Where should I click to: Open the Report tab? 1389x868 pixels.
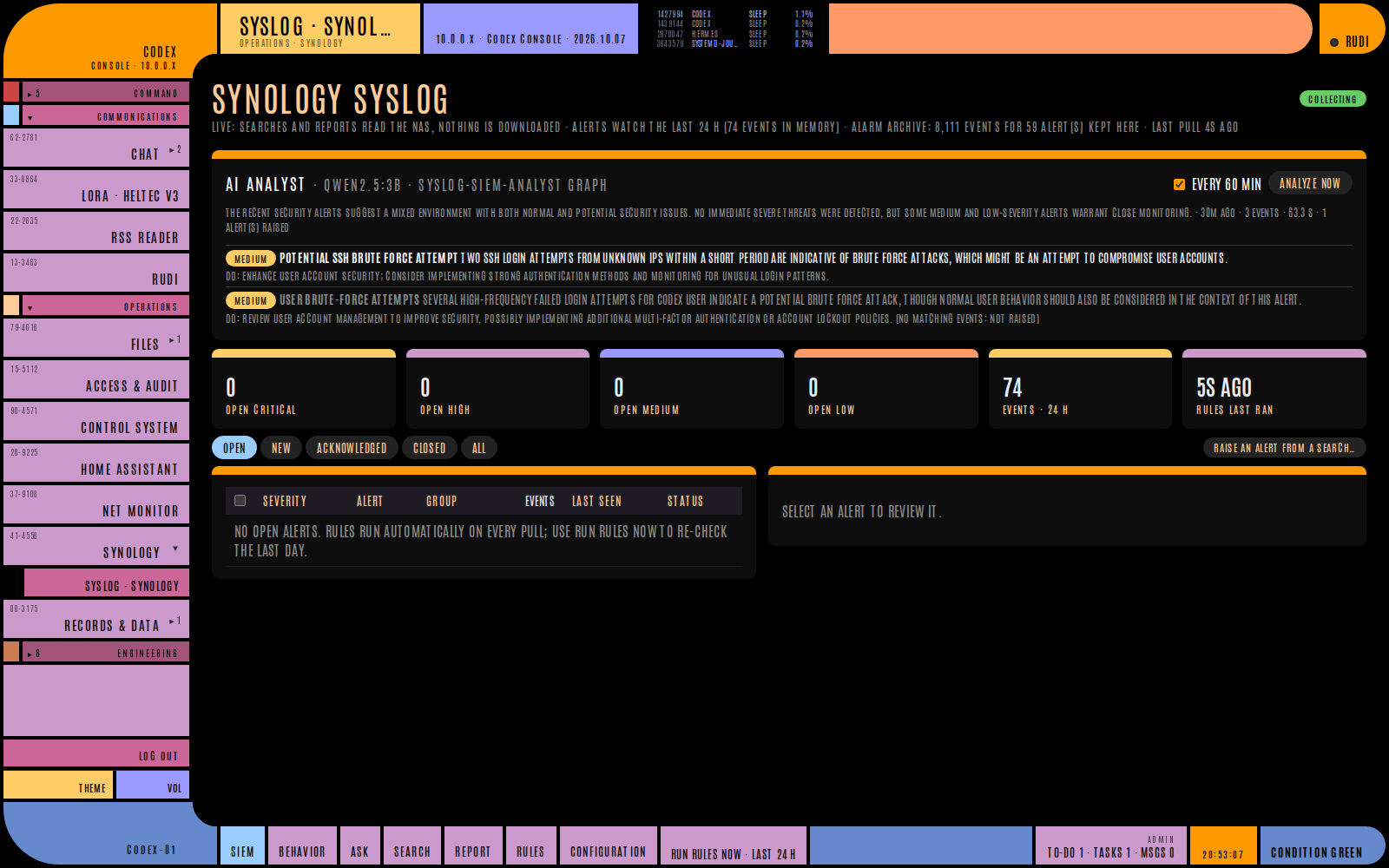(473, 845)
